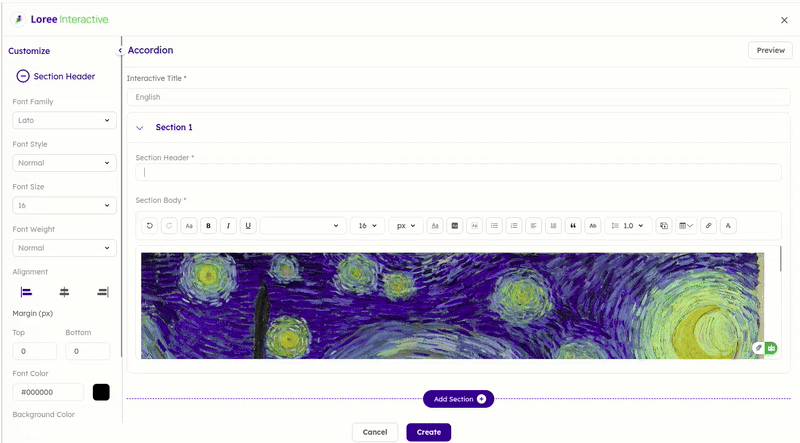The image size is (800, 443).
Task: Click the white pencil icon on the image corner
Action: pos(759,348)
